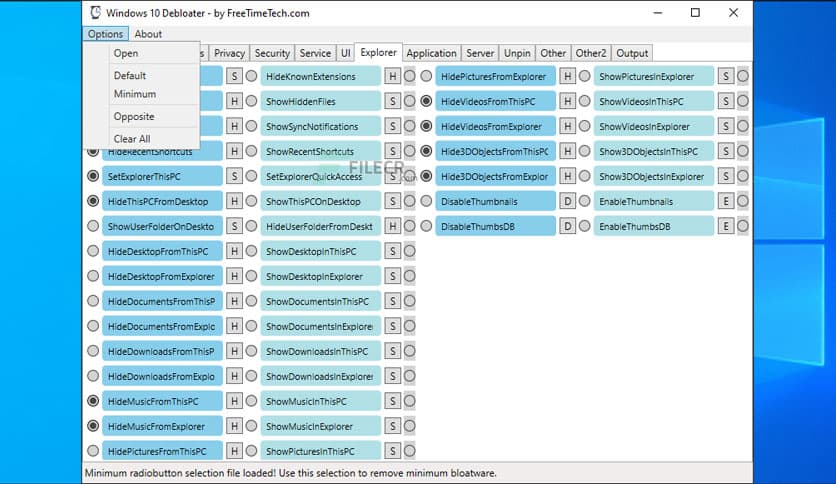This screenshot has width=836, height=484.
Task: Click the DisableThumbsDB button
Action: pyautogui.click(x=495, y=227)
